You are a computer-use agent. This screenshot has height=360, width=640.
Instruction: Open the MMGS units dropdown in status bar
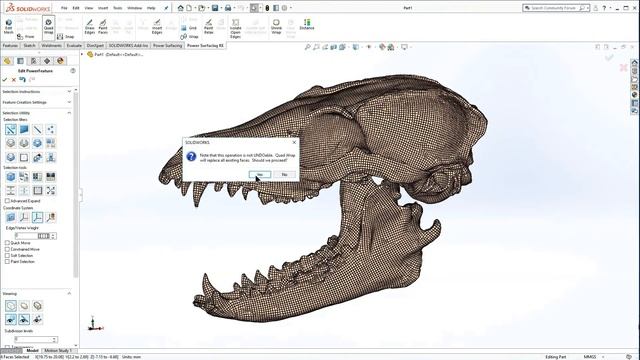tap(603, 357)
